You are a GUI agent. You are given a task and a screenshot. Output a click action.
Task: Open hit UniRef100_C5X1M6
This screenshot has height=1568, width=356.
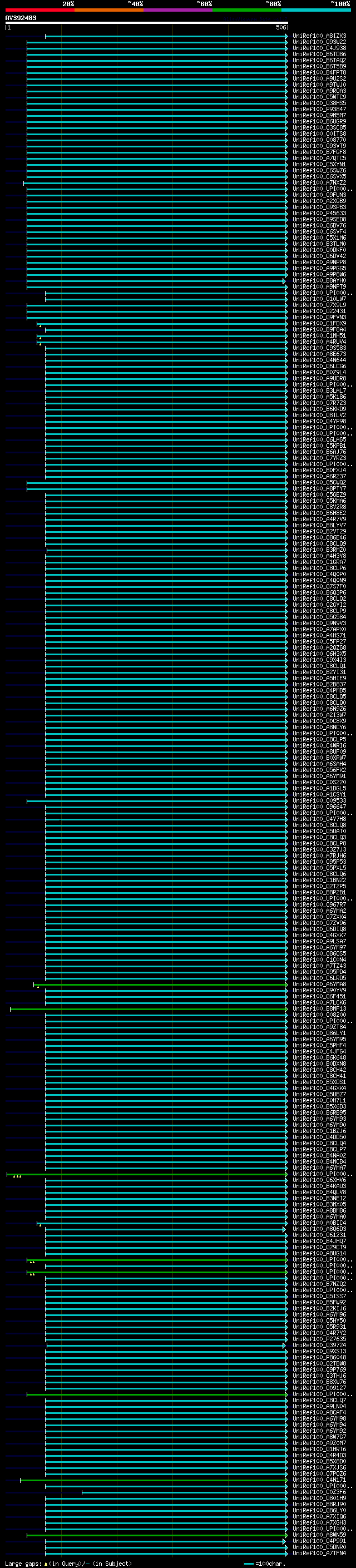click(x=319, y=238)
